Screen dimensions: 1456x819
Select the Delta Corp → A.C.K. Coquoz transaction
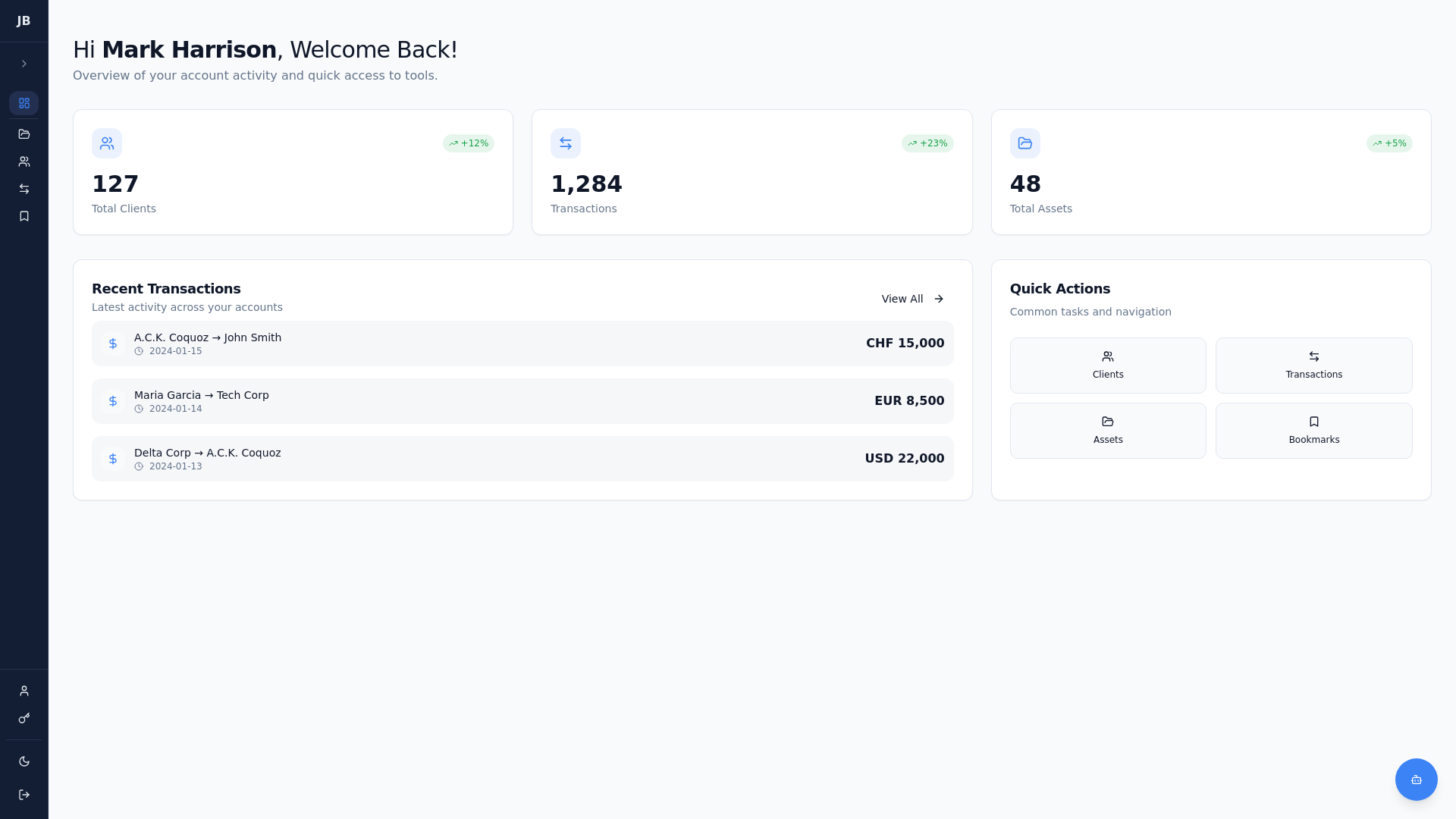(x=522, y=459)
